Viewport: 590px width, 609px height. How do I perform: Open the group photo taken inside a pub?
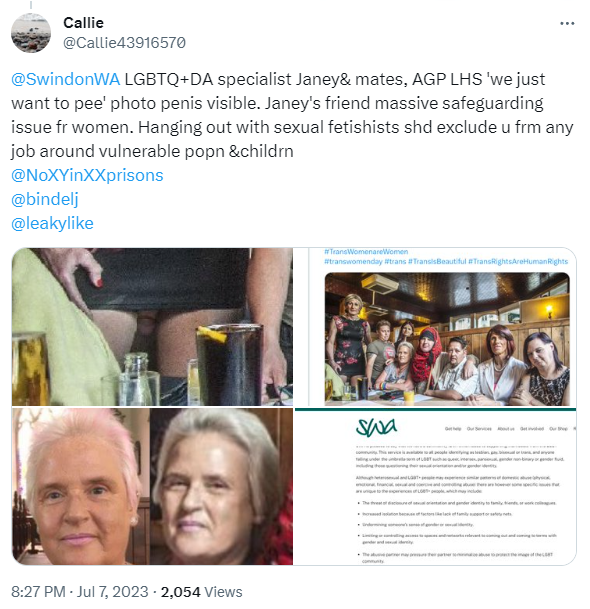click(435, 327)
